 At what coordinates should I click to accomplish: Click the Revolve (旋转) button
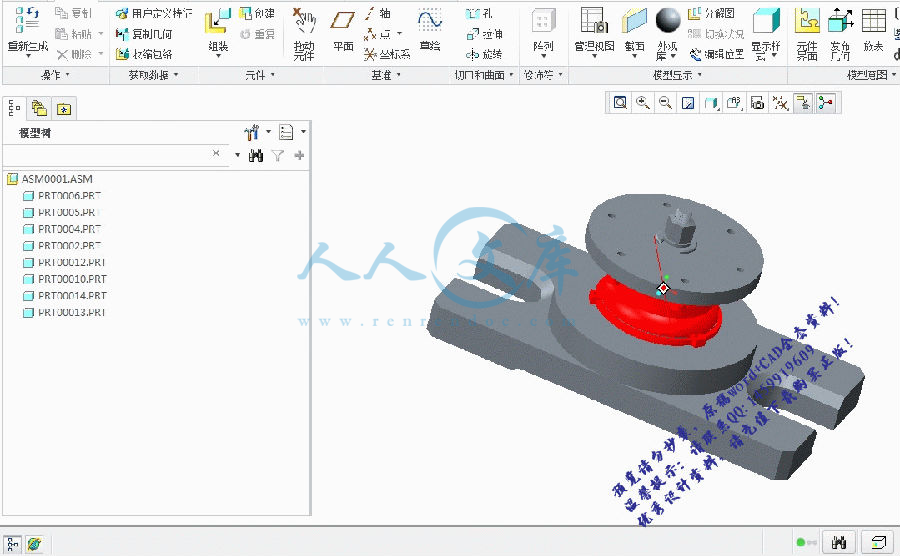484,54
